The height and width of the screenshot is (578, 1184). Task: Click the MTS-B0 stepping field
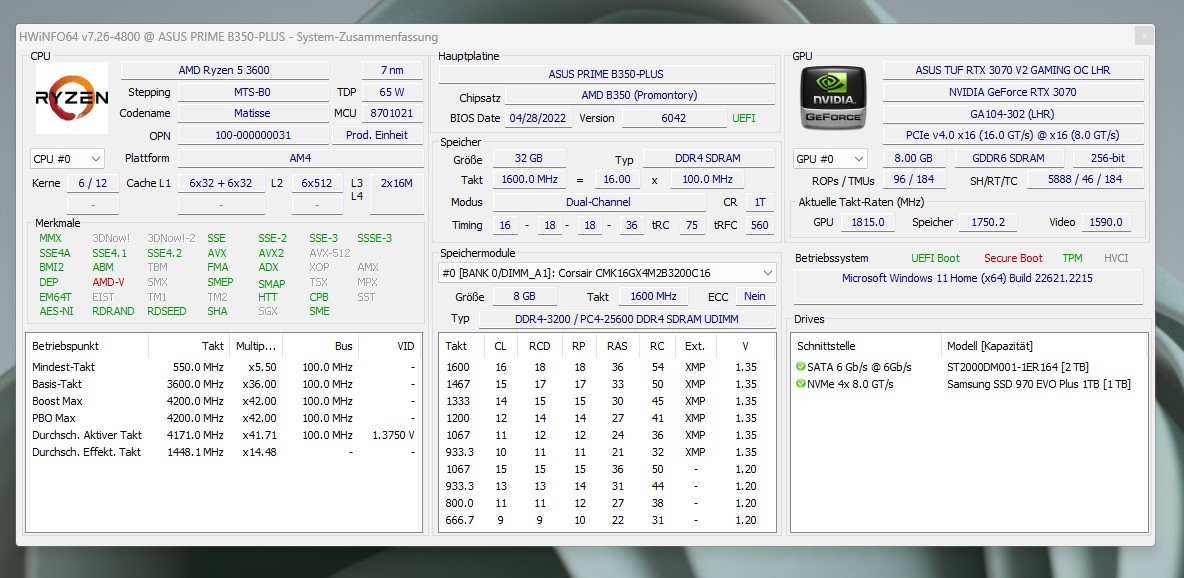[252, 92]
